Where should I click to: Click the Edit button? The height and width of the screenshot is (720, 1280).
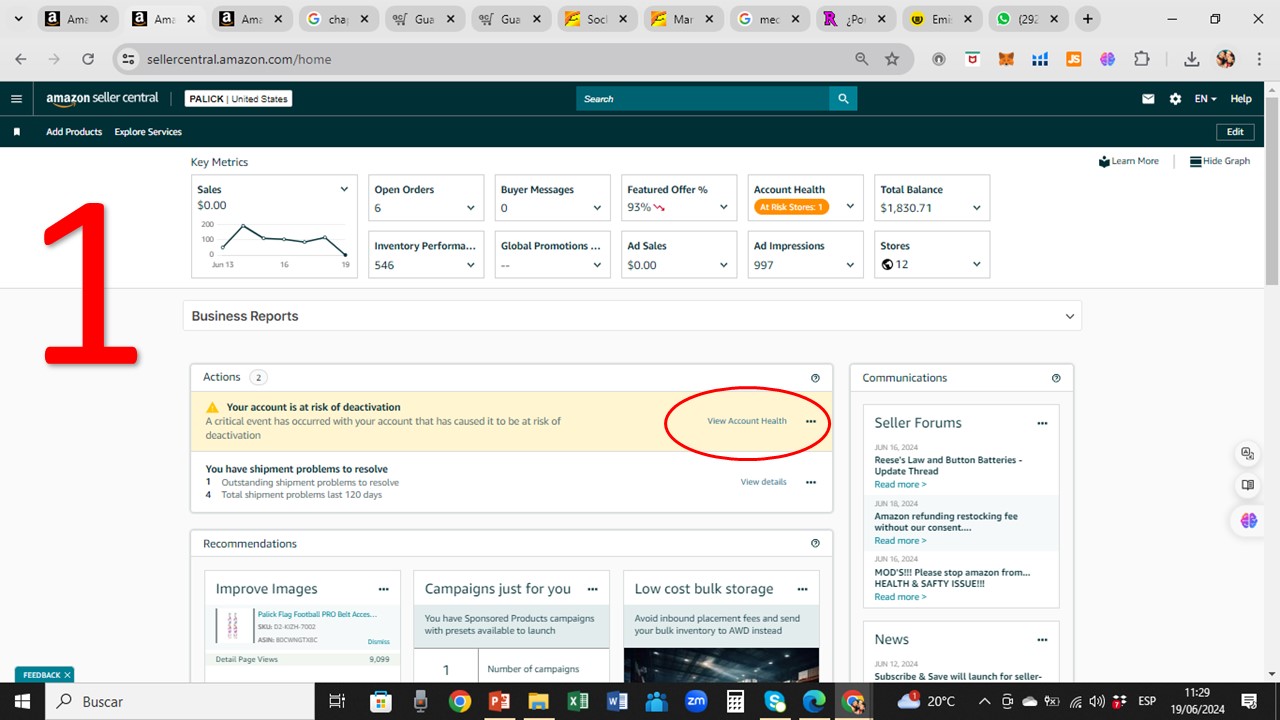[x=1235, y=132]
